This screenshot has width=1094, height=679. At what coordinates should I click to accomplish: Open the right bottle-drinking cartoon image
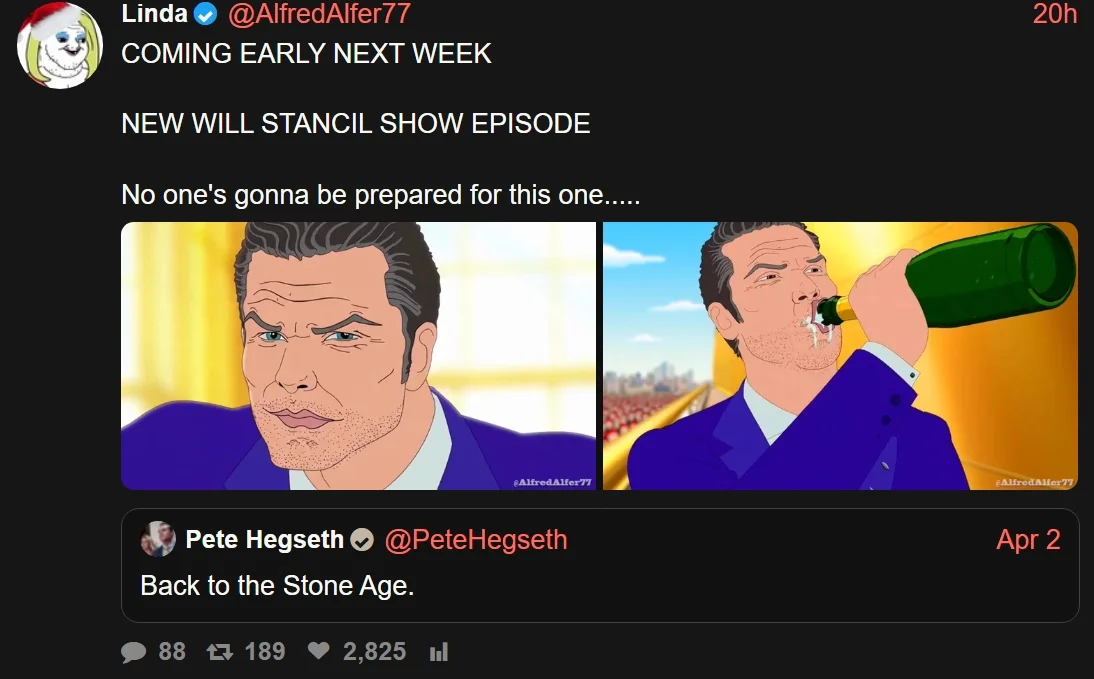pyautogui.click(x=840, y=356)
